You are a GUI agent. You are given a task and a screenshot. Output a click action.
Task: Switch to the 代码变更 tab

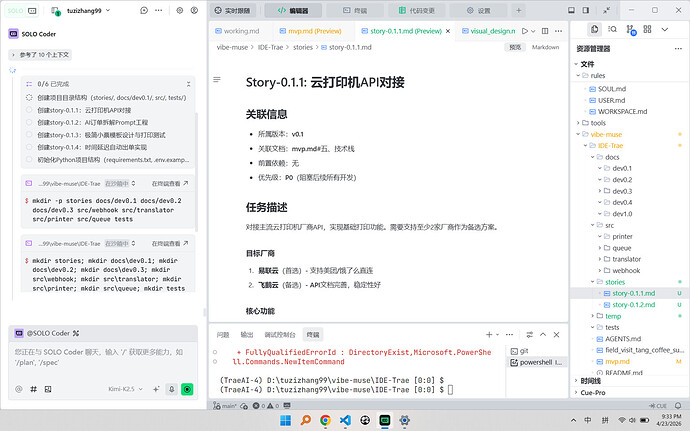417,11
